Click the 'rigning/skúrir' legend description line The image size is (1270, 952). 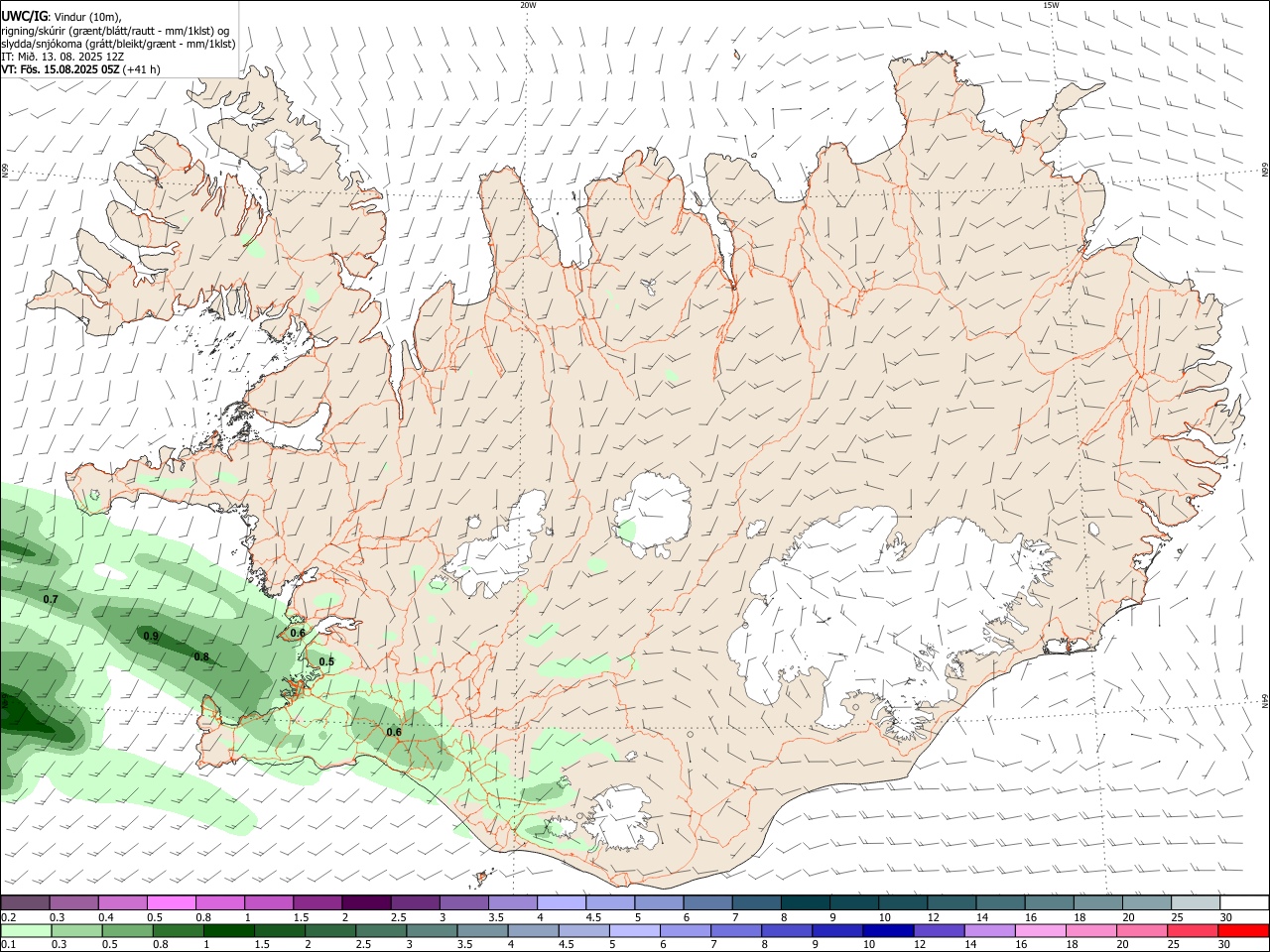pos(115,31)
